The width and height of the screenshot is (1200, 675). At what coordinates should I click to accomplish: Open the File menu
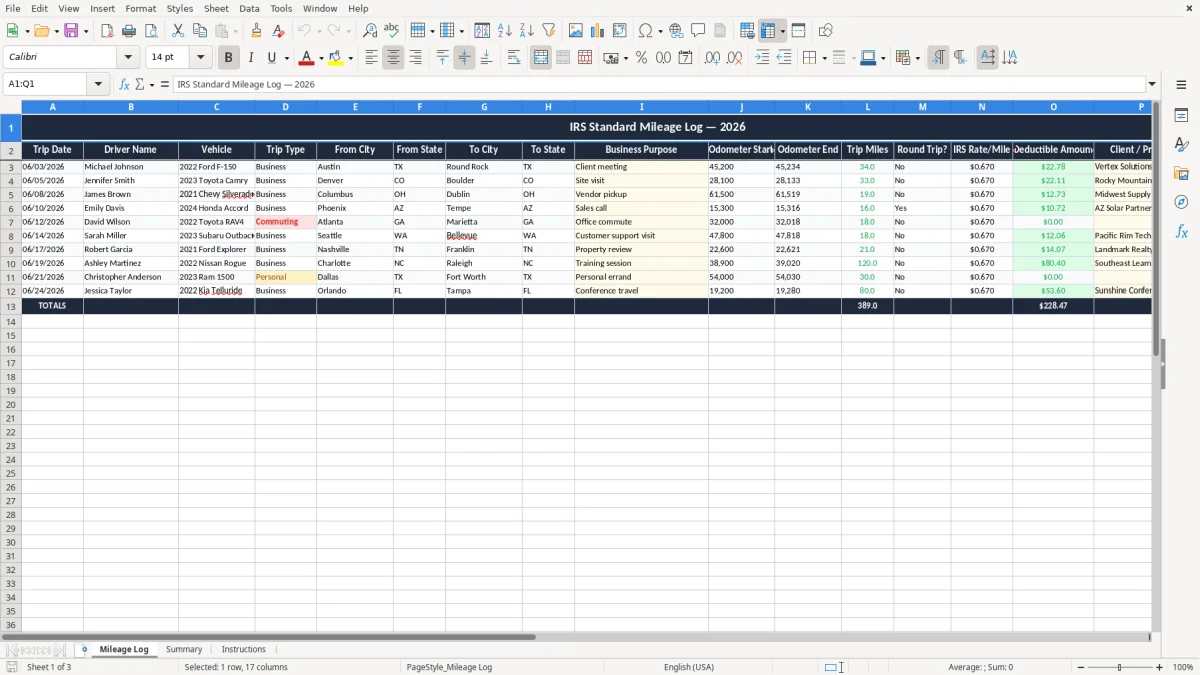click(12, 8)
